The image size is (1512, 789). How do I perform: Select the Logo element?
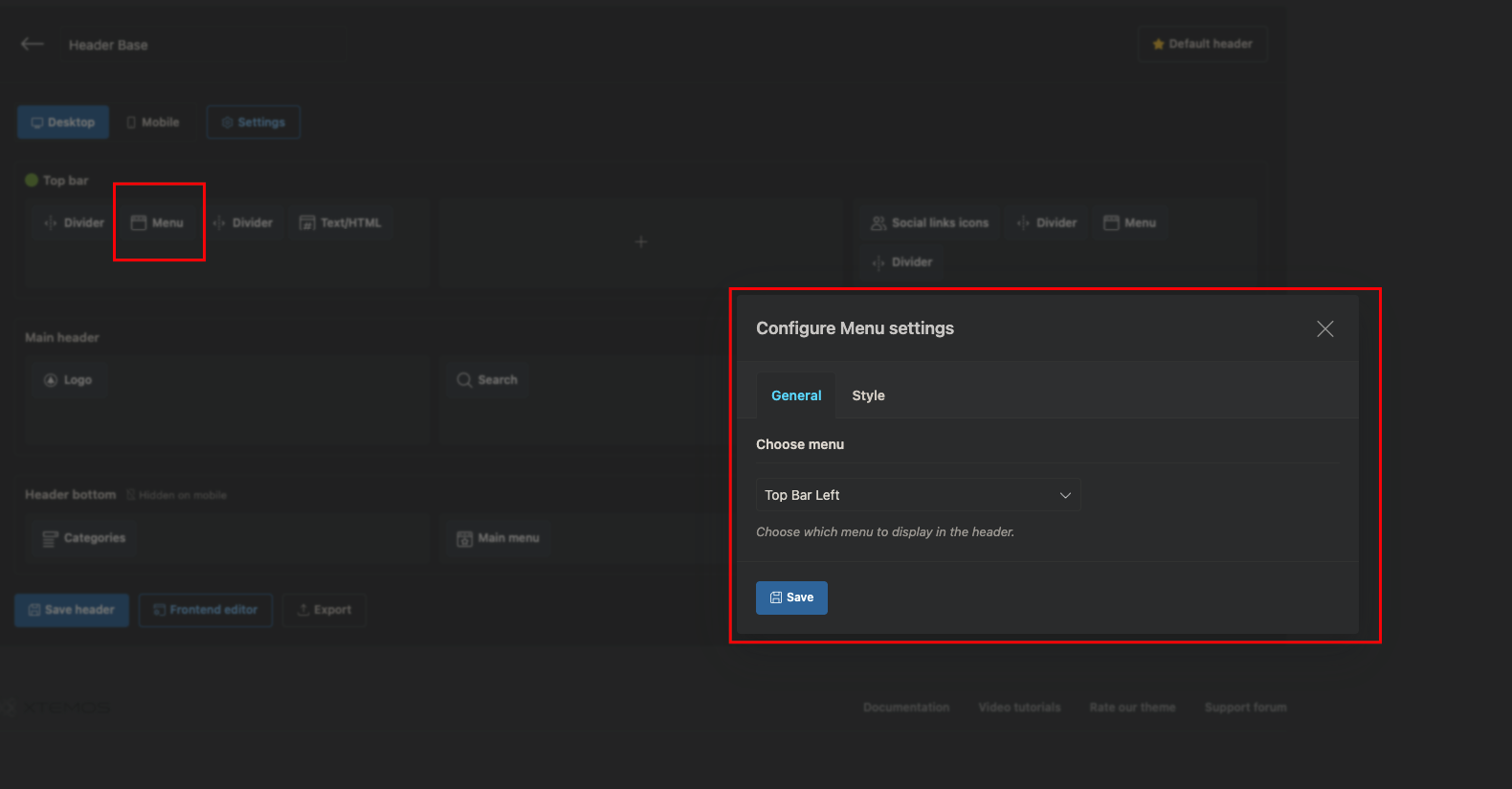[x=68, y=380]
